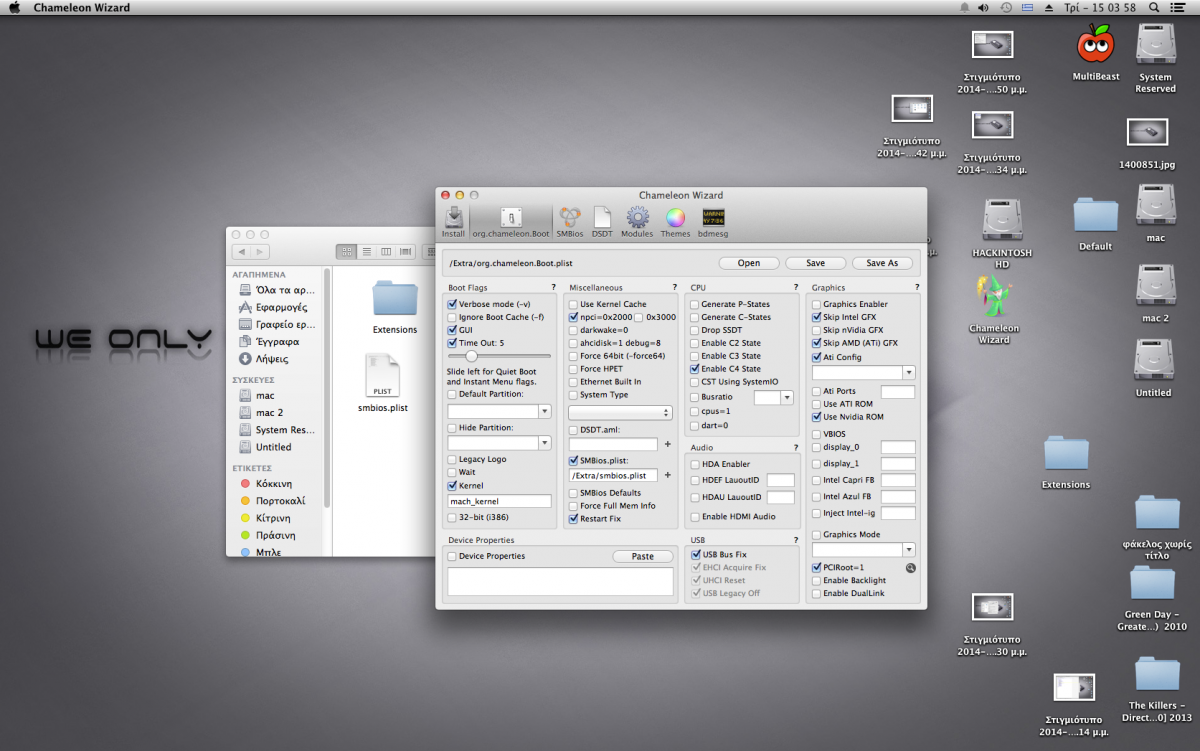Click the Graphics section help question mark

[916, 288]
